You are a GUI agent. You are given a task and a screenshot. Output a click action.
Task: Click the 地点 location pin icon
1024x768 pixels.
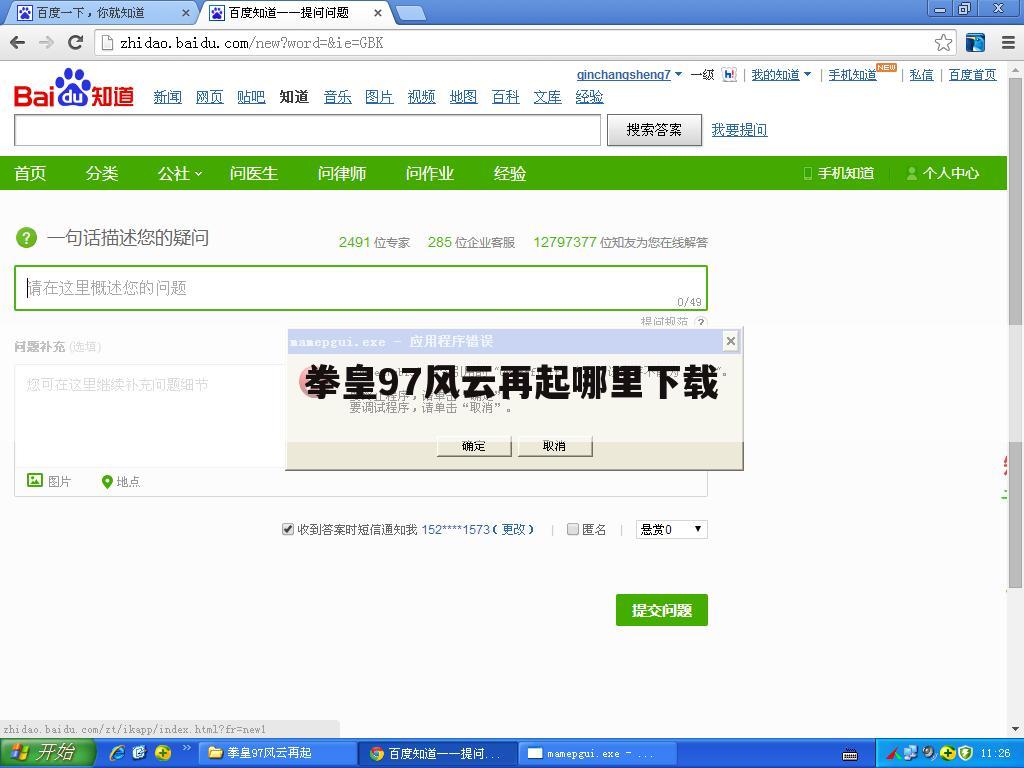click(x=107, y=482)
